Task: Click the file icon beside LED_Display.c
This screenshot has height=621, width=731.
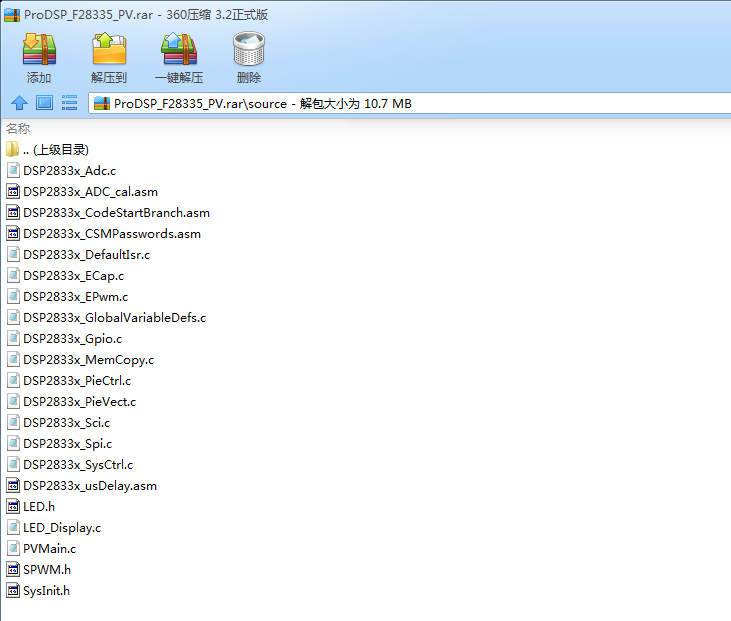Action: click(13, 528)
